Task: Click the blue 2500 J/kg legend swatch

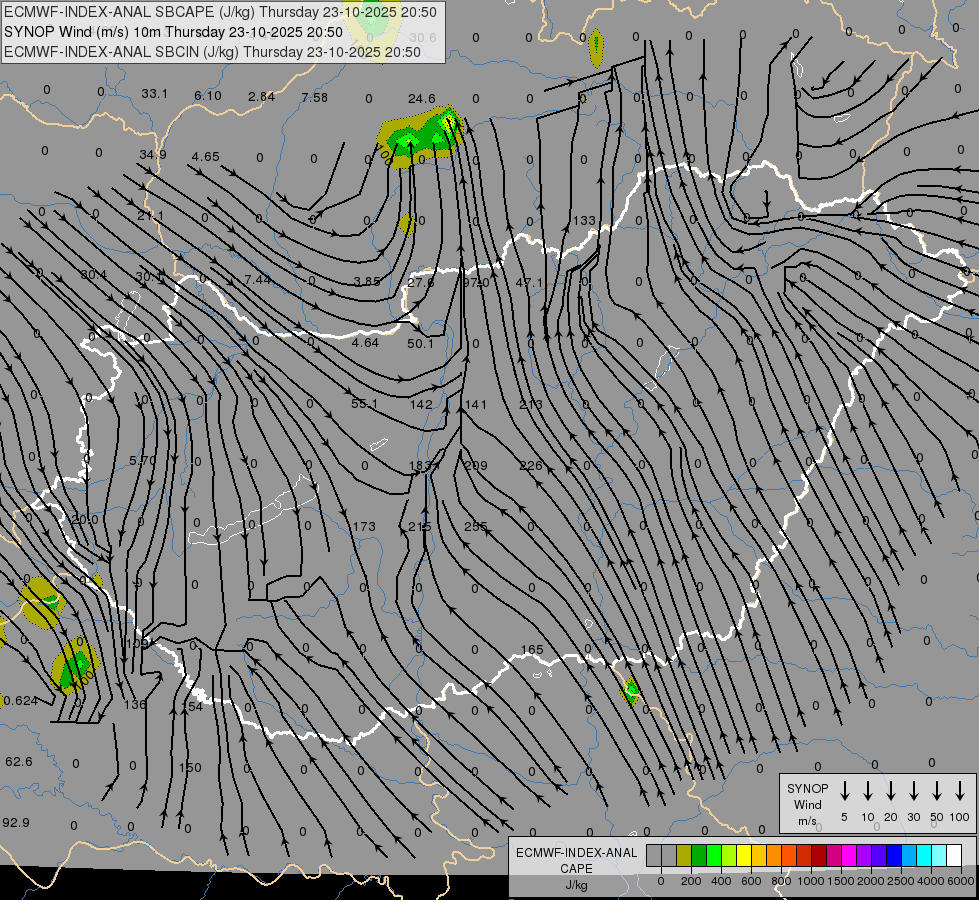Action: [894, 855]
